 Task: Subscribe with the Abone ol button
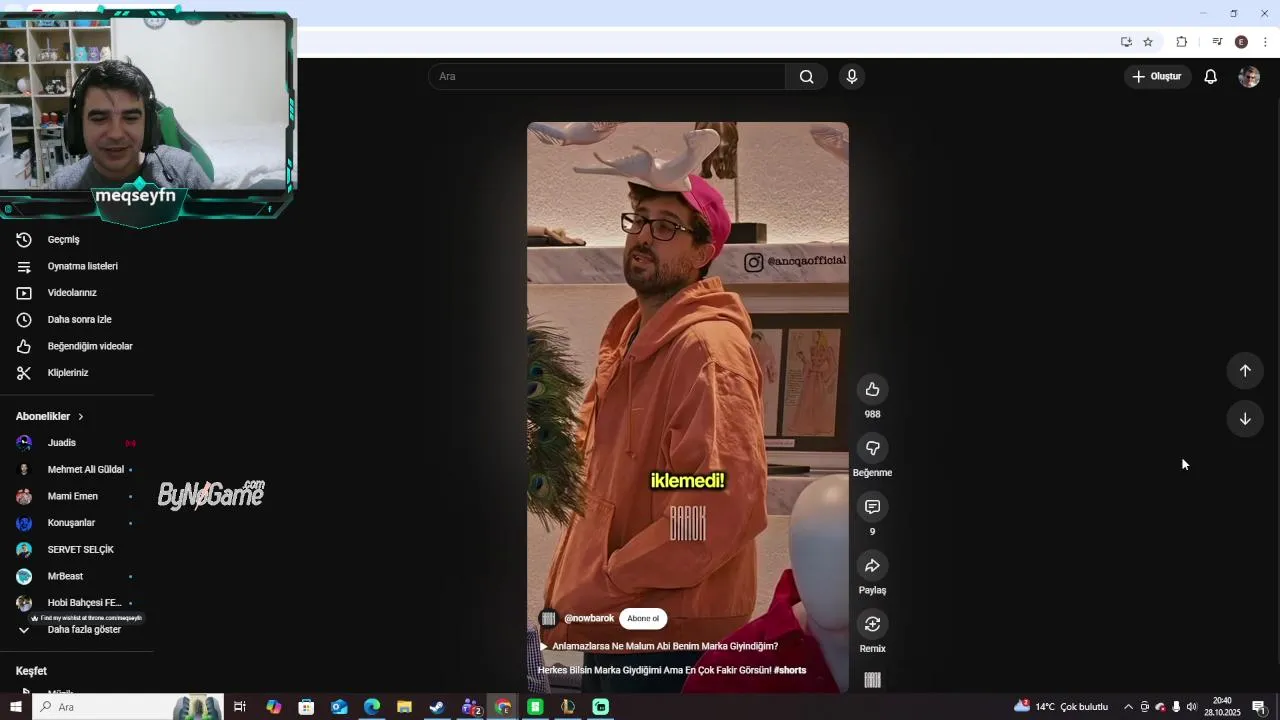click(x=643, y=618)
